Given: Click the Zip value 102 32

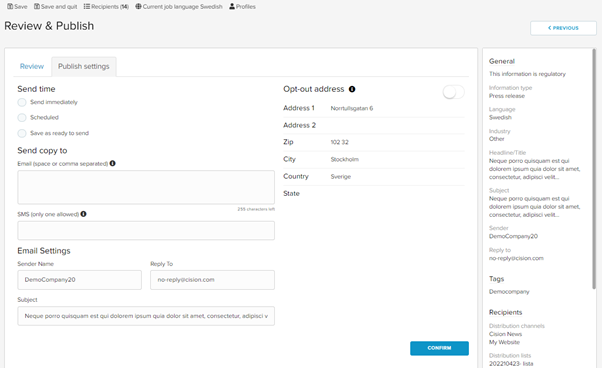Looking at the screenshot, I should coord(339,142).
